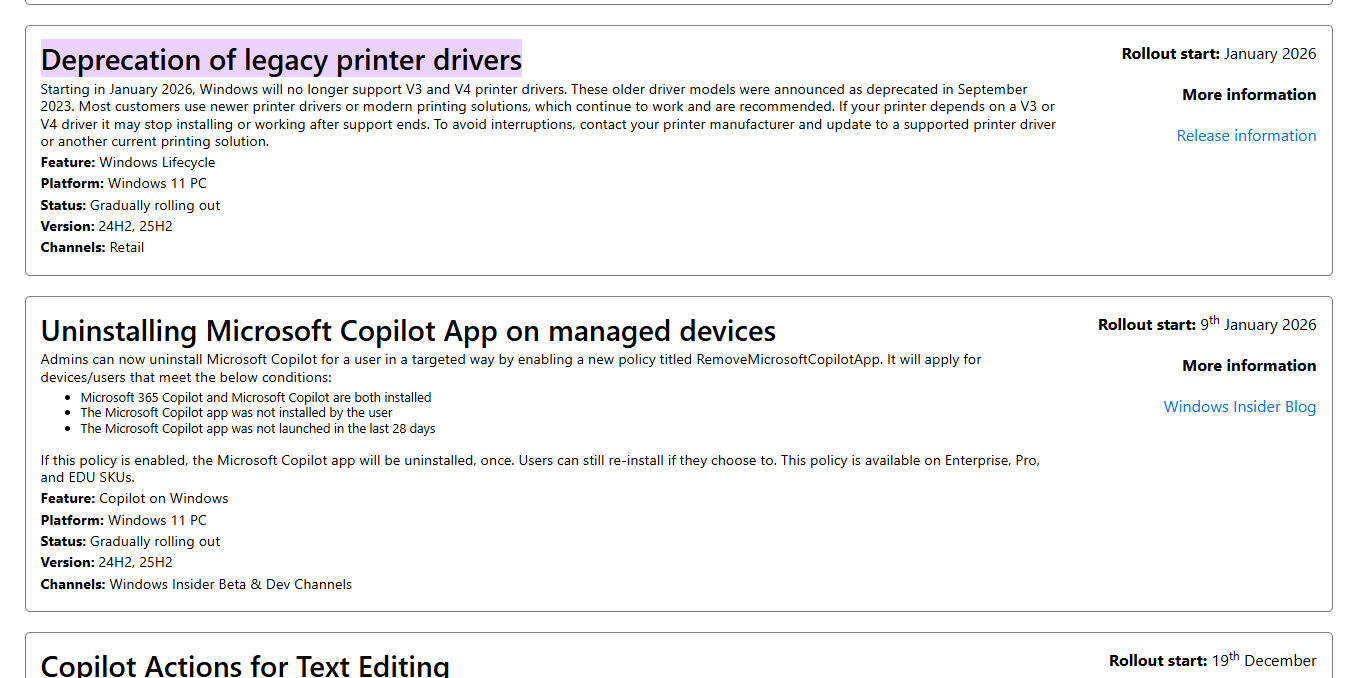
Task: Click bullet 'The Microsoft Copilot app was not installed by the user'
Action: point(237,412)
